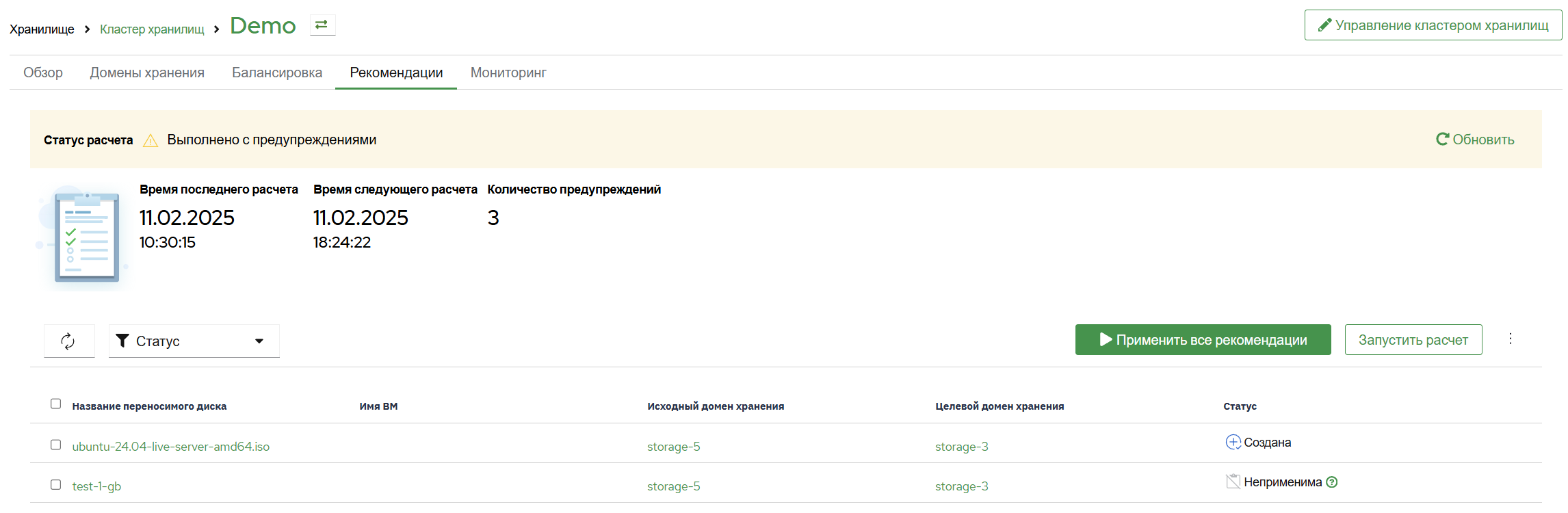
Task: Select the Рекомендации tab
Action: pyautogui.click(x=396, y=73)
